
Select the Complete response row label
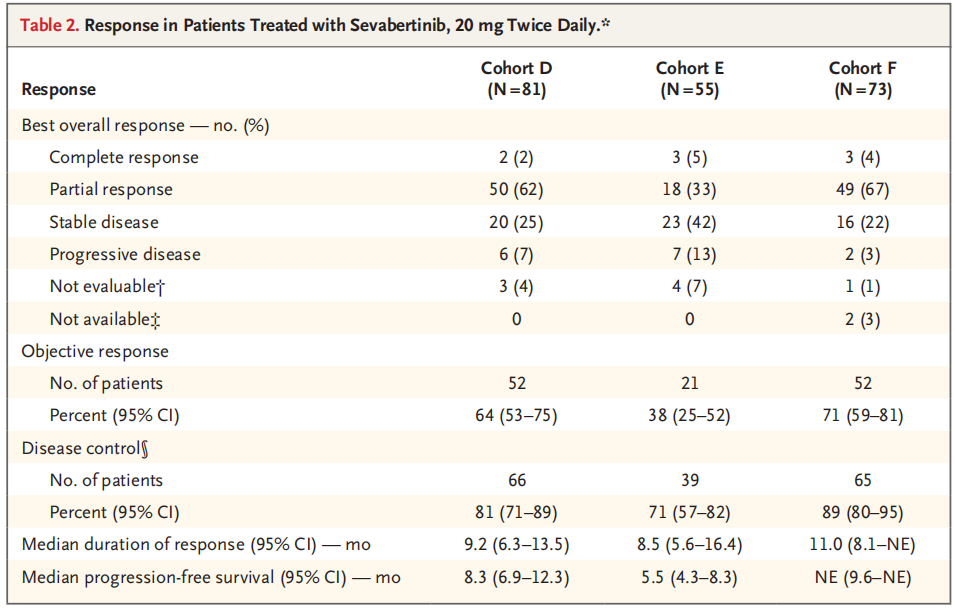coord(124,157)
